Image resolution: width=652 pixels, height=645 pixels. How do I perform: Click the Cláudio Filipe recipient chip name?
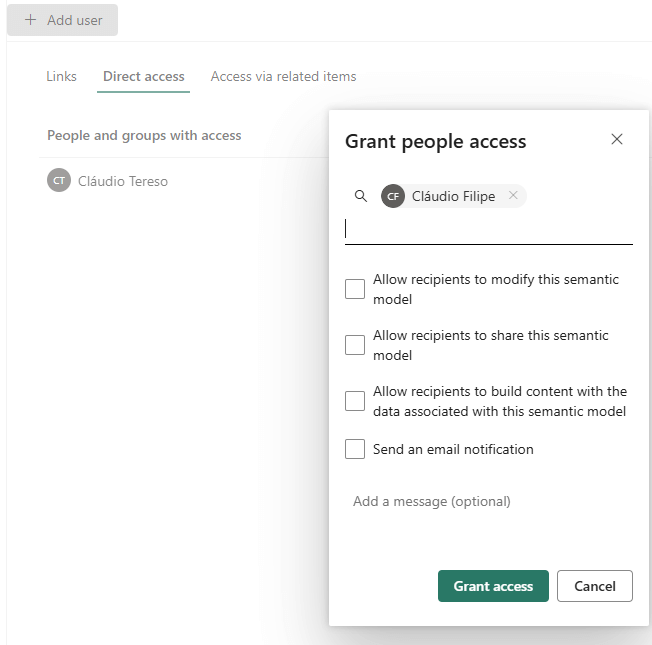tap(453, 196)
